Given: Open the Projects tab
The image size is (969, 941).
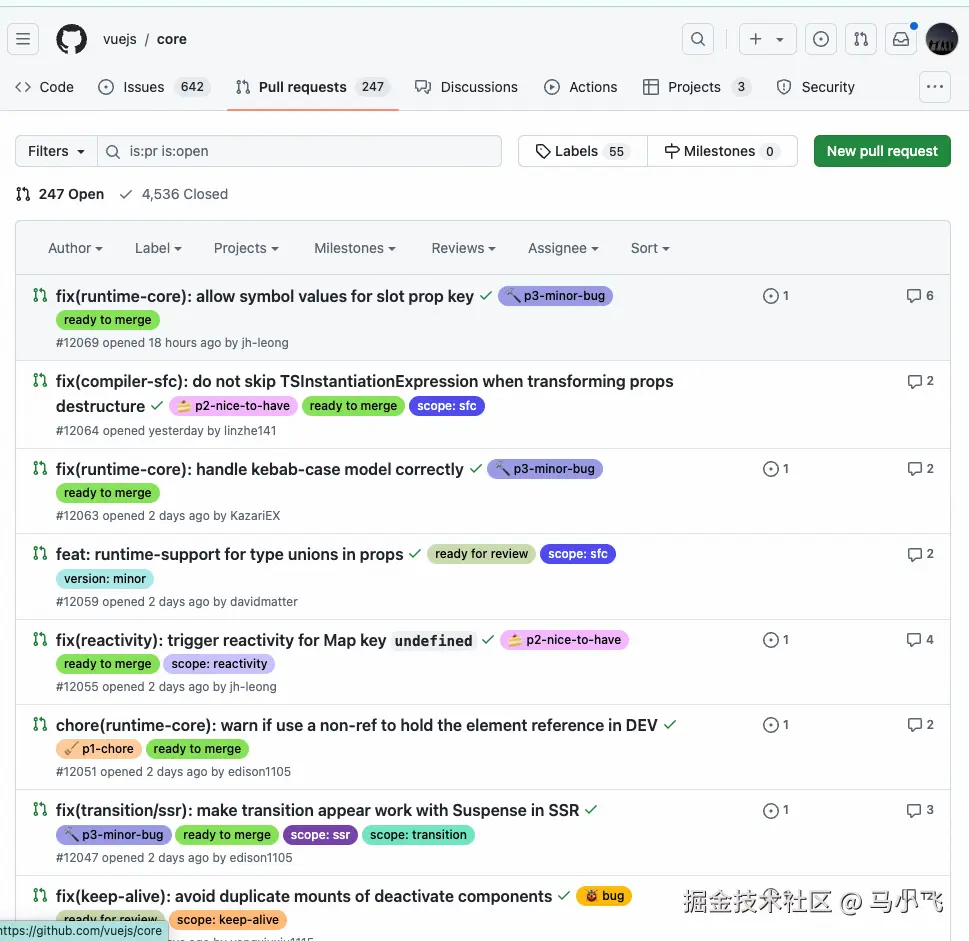Looking at the screenshot, I should [x=696, y=87].
